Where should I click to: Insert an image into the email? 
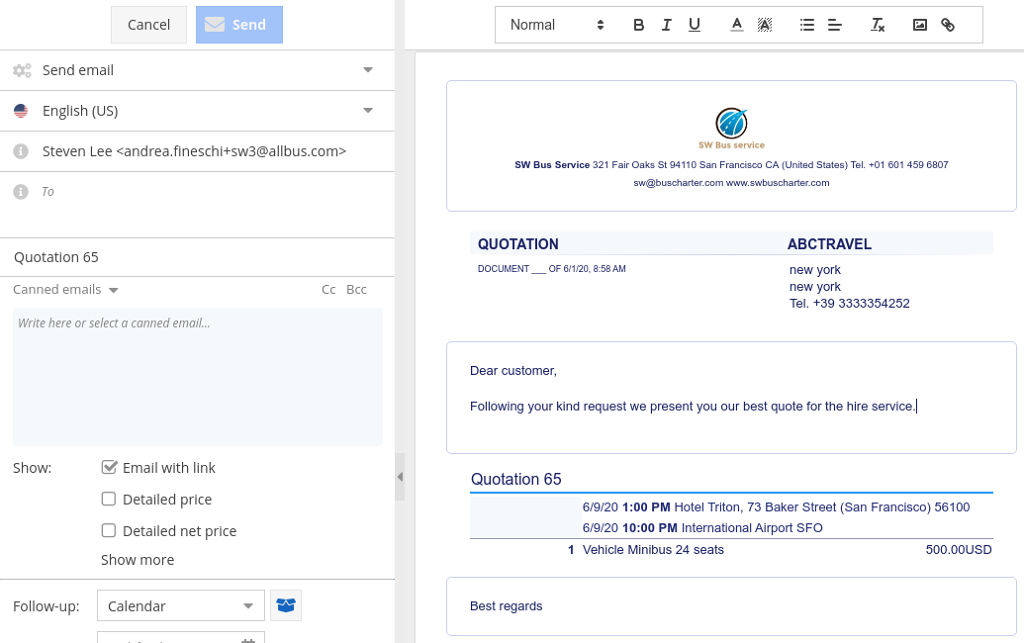(x=920, y=25)
